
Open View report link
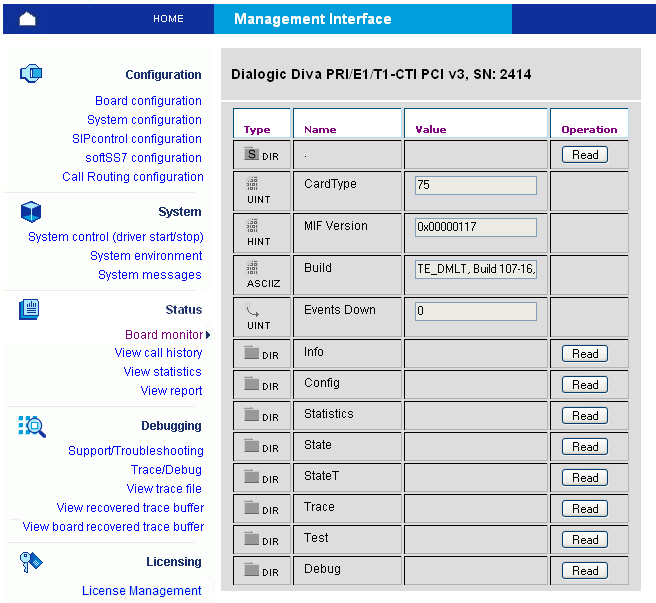coord(172,391)
